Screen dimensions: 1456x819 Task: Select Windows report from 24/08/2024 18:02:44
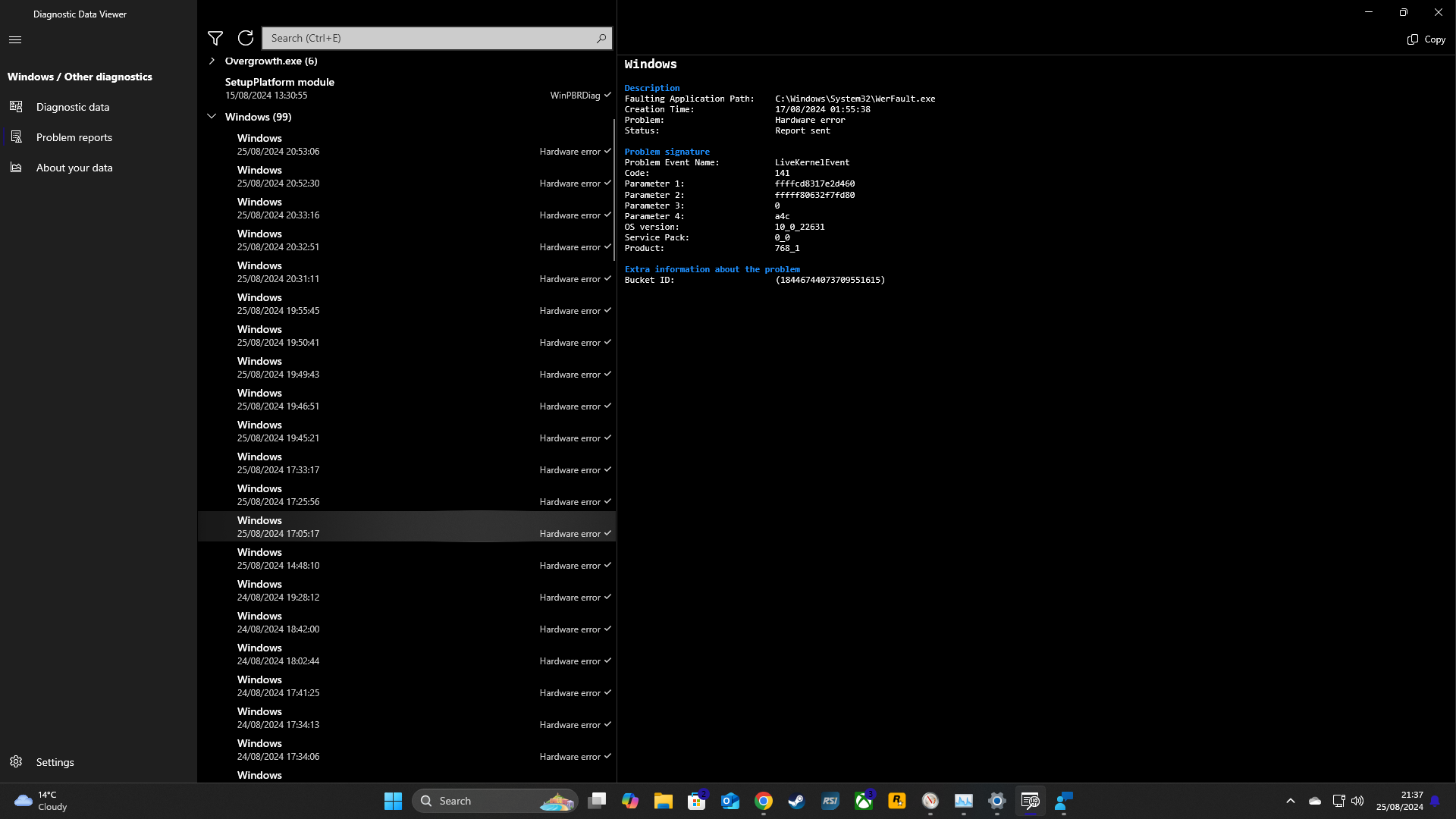[x=406, y=654]
